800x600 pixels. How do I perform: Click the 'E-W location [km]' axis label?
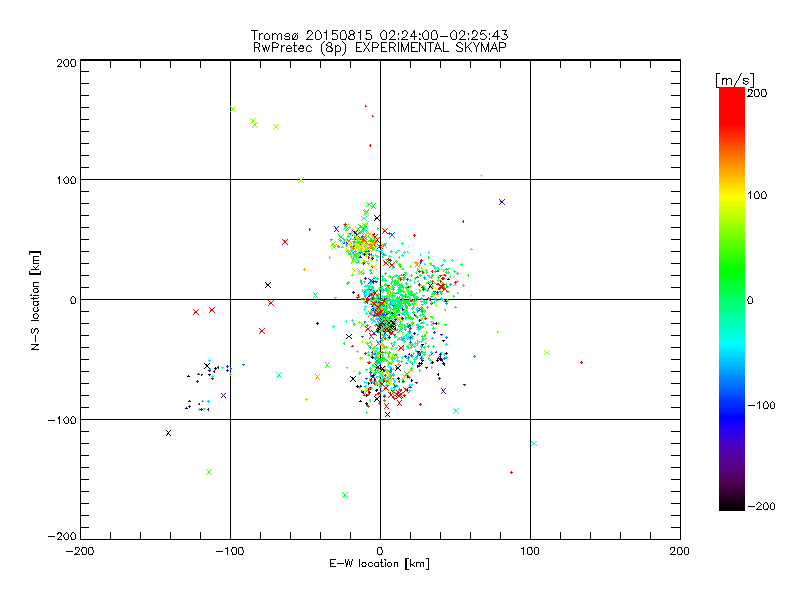tap(379, 564)
